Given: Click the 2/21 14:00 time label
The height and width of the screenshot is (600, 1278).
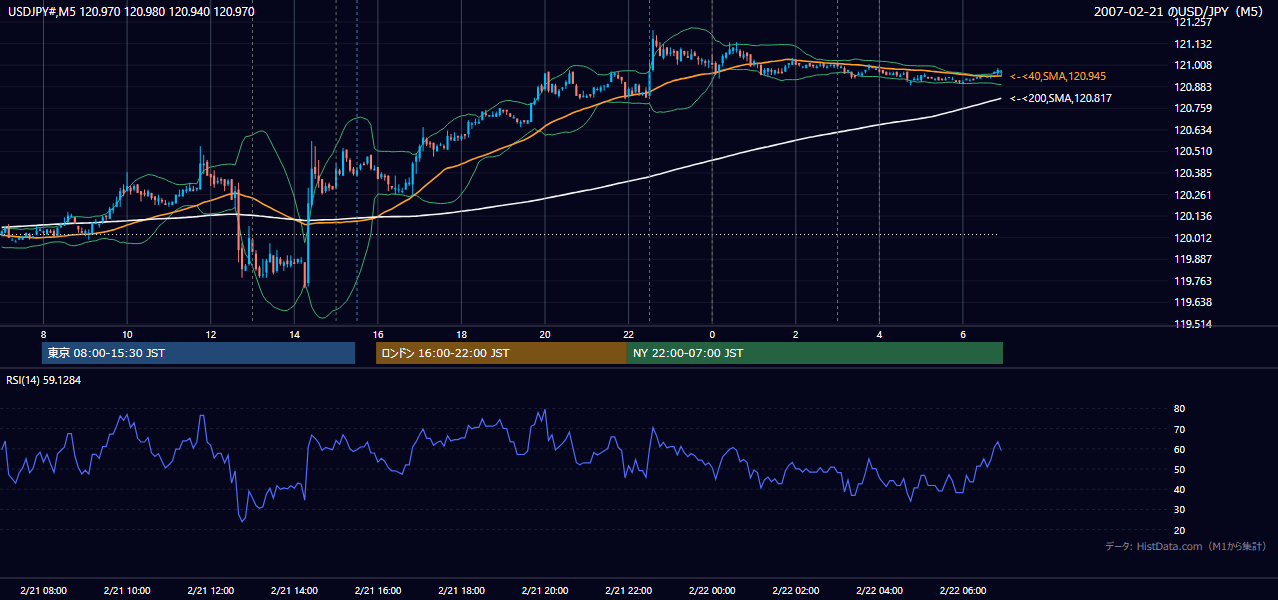Looking at the screenshot, I should (x=294, y=591).
